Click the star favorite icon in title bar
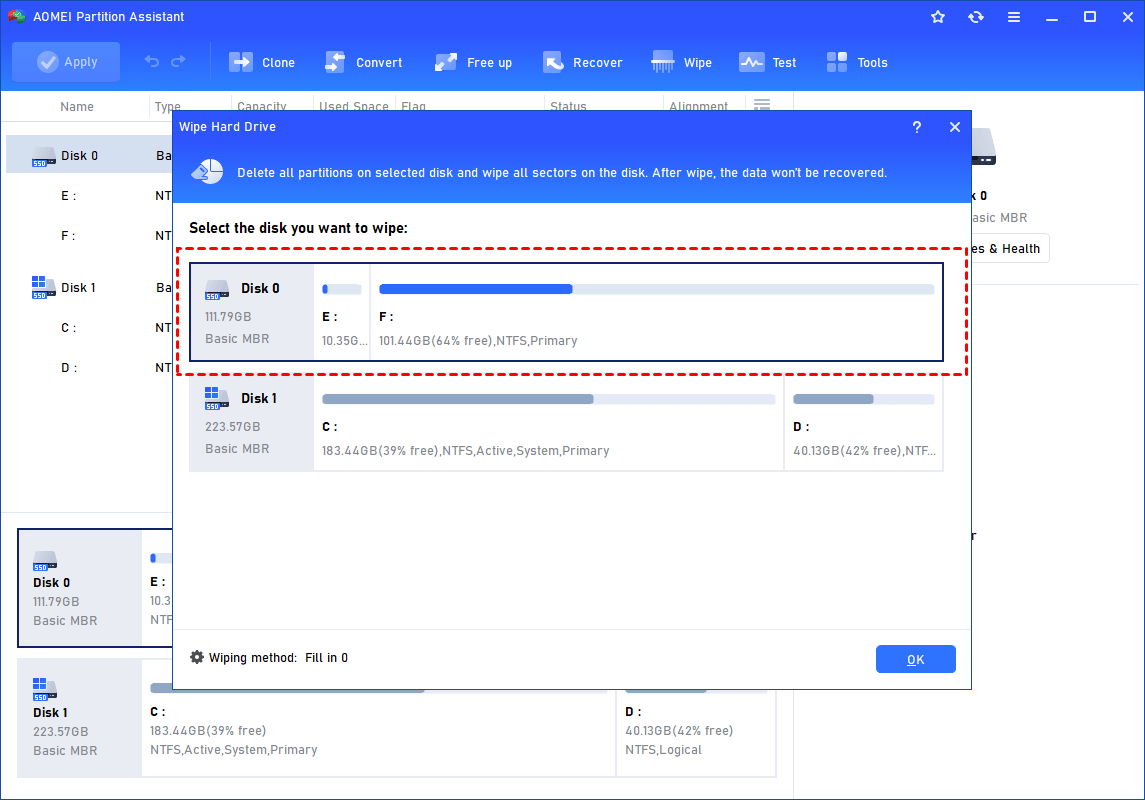Image resolution: width=1145 pixels, height=800 pixels. click(x=938, y=17)
